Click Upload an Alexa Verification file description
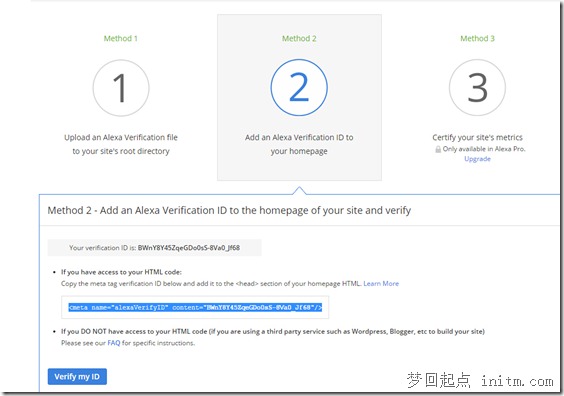Screen dimensions: 564x396 (120, 144)
